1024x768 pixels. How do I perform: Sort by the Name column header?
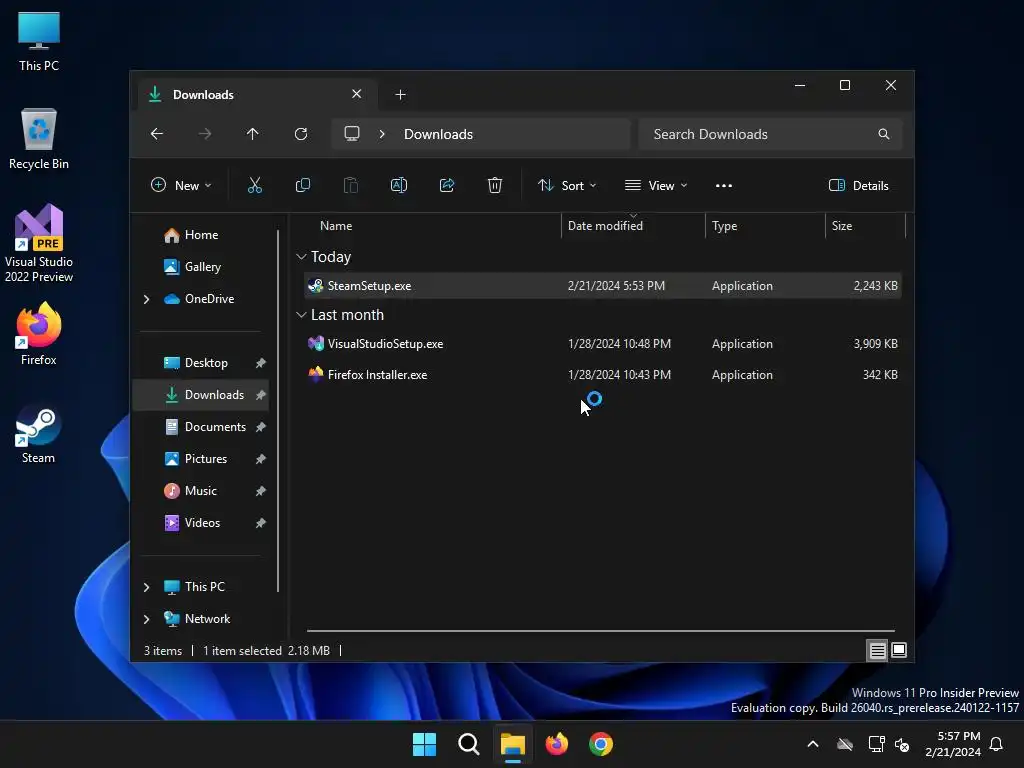tap(336, 226)
